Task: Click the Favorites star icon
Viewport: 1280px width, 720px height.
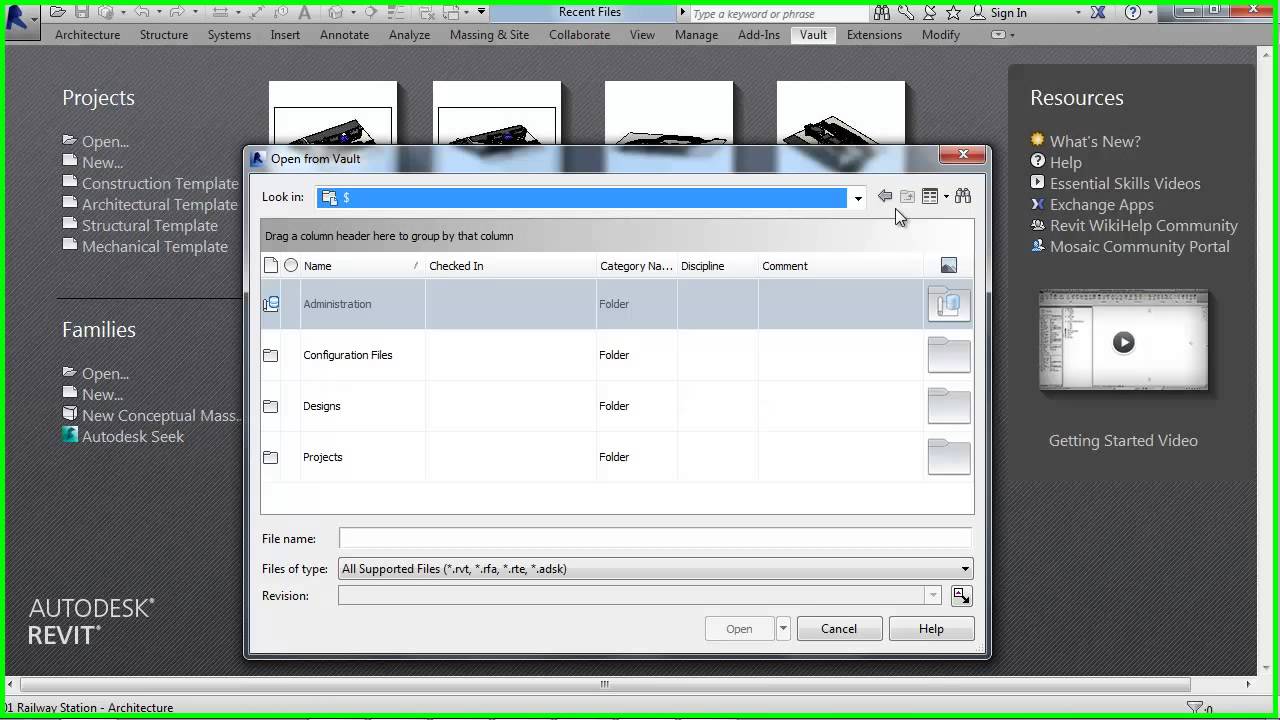Action: [x=953, y=13]
